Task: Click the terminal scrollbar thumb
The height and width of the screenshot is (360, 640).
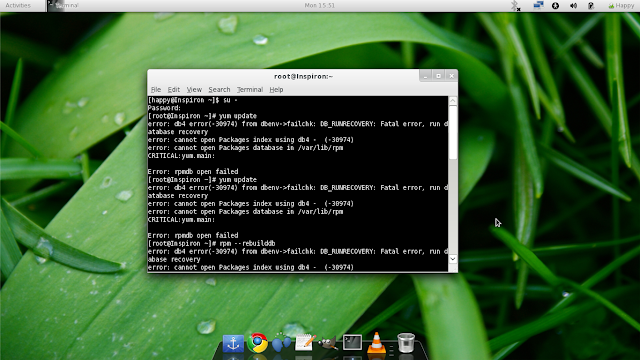Action: 453,132
